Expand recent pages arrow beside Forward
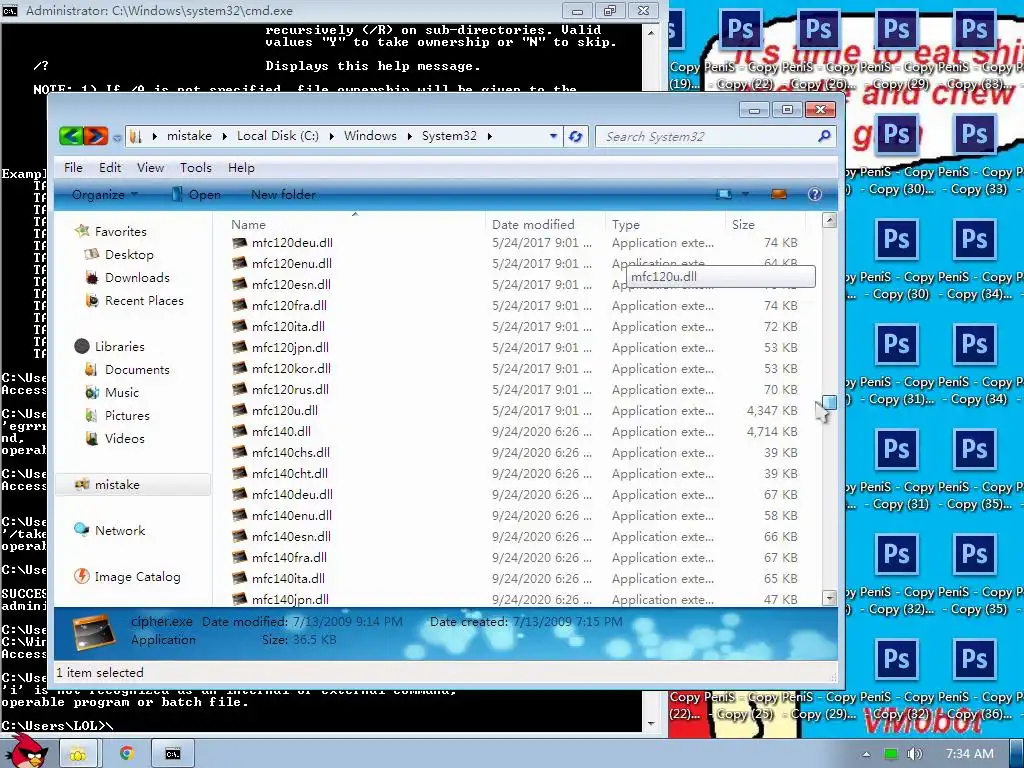The image size is (1024, 768). click(116, 138)
